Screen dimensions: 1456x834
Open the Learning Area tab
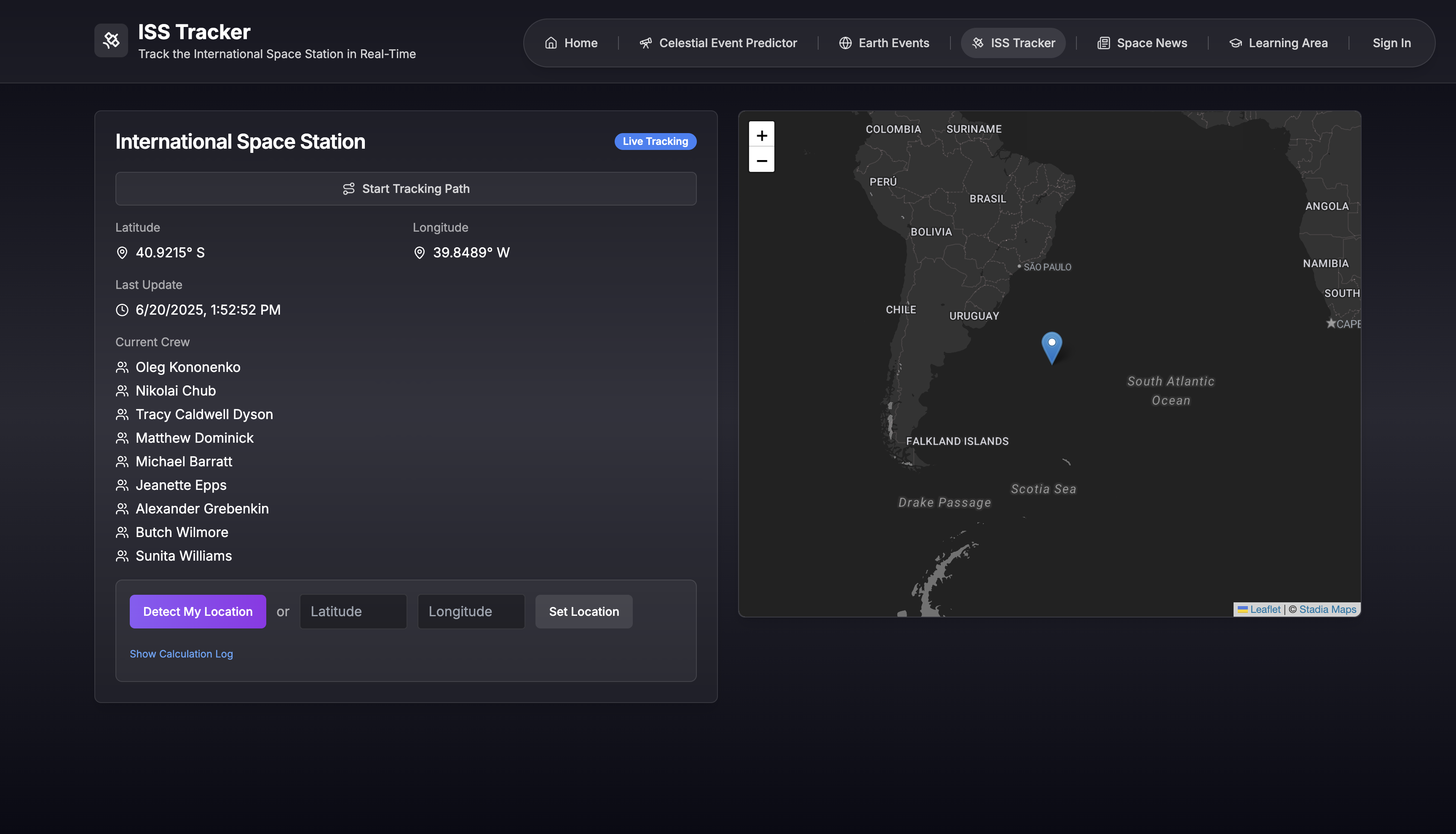coord(1278,43)
